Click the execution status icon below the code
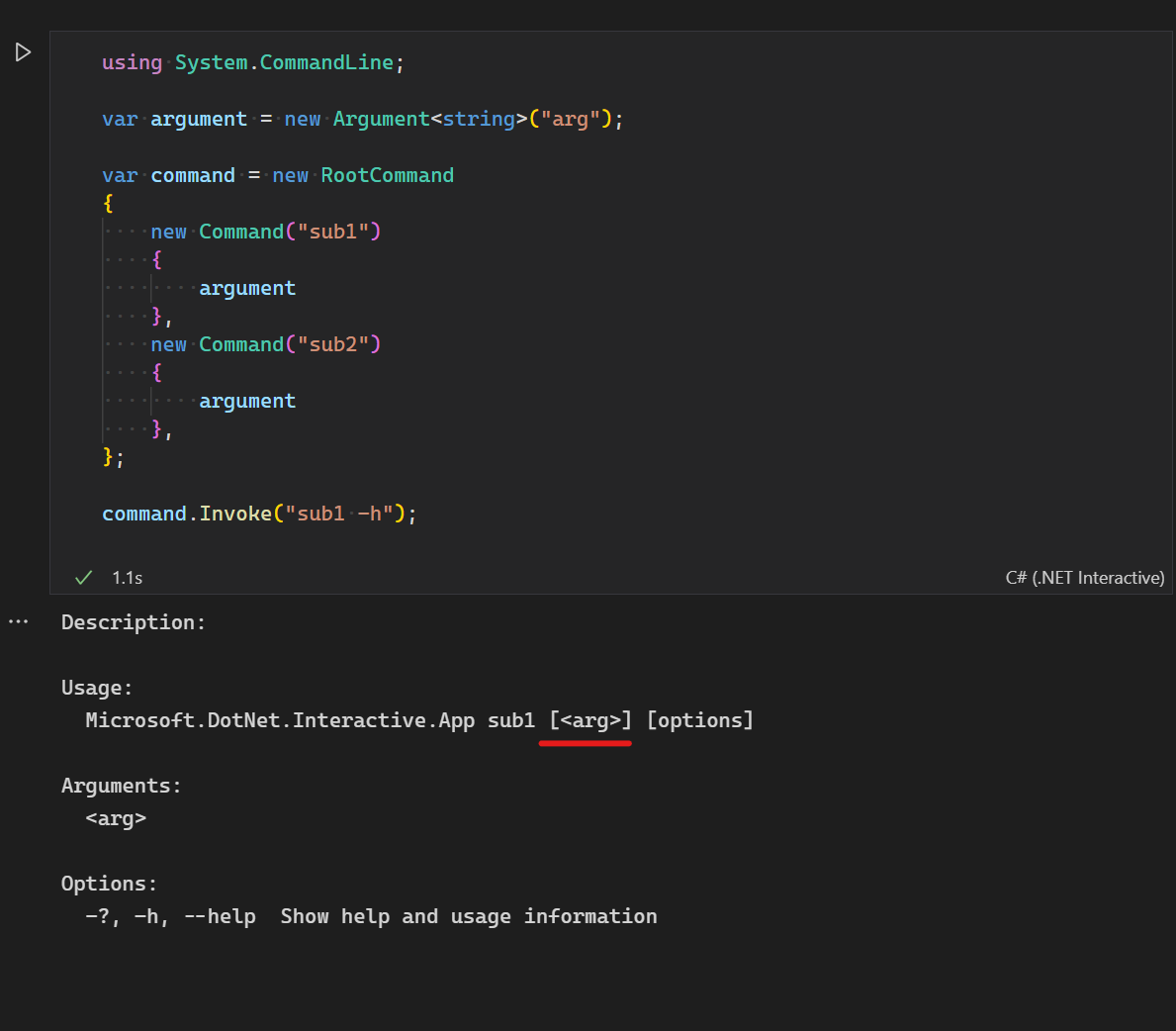Screen dimensions: 1176x1031 (83, 577)
